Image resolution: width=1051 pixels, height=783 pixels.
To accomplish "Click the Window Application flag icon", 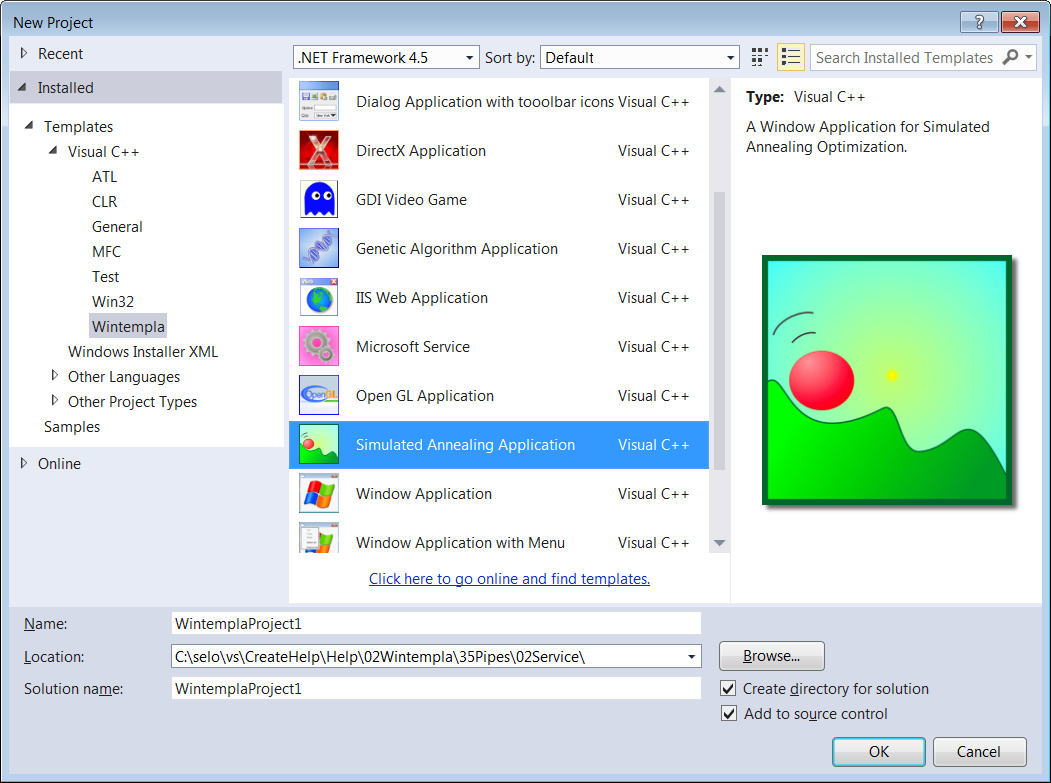I will [x=318, y=493].
